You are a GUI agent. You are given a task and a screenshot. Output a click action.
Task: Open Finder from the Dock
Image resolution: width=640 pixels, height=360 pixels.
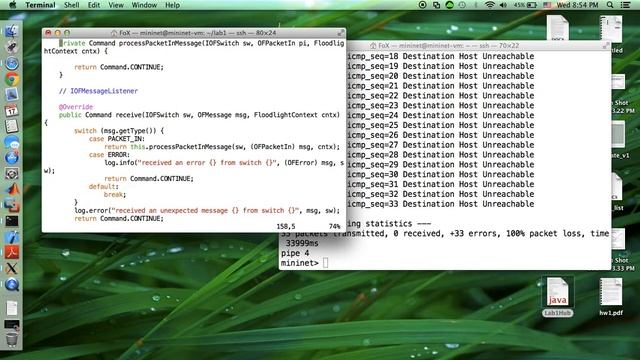(11, 31)
